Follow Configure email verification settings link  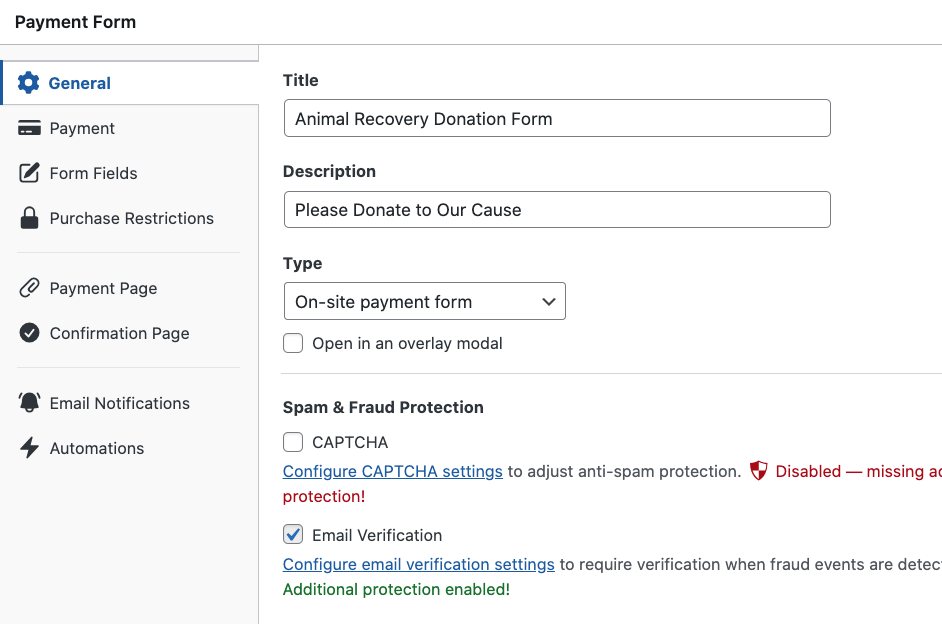point(418,564)
